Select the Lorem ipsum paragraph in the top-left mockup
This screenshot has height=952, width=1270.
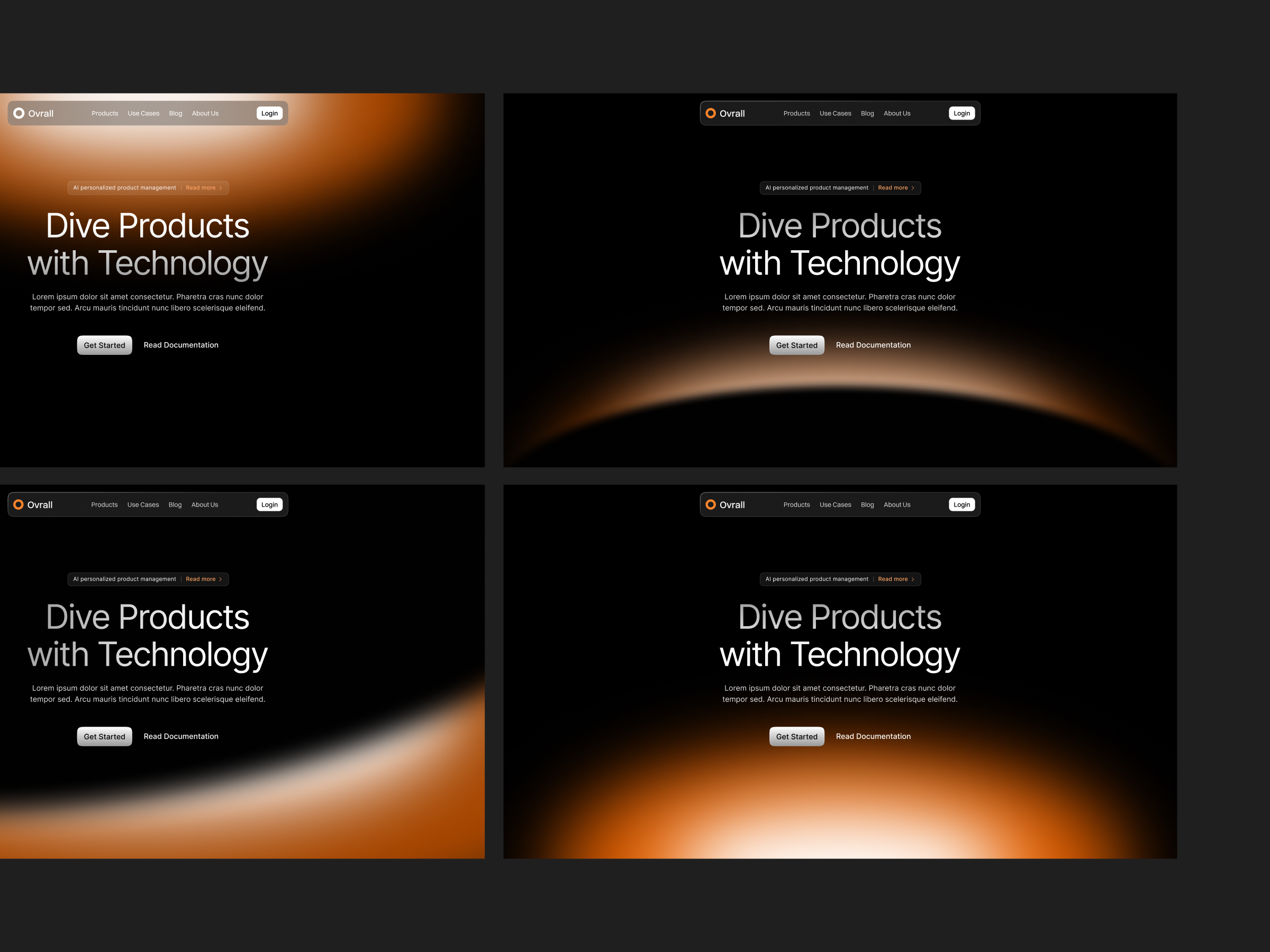pos(148,303)
